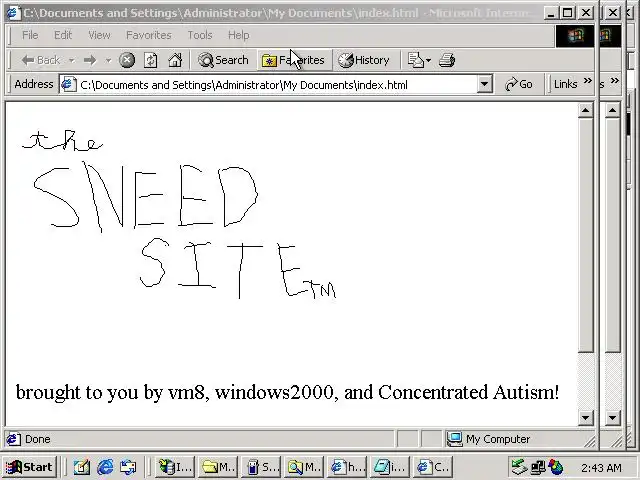Screen dimensions: 640x480
Task: Expand the Address bar dropdown
Action: [484, 84]
